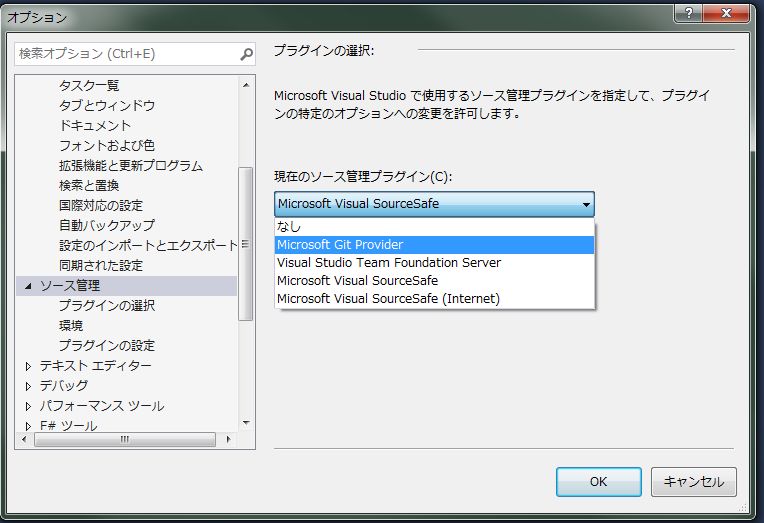The width and height of the screenshot is (764, 523).
Task: Confirm with the OK button
Action: (598, 482)
